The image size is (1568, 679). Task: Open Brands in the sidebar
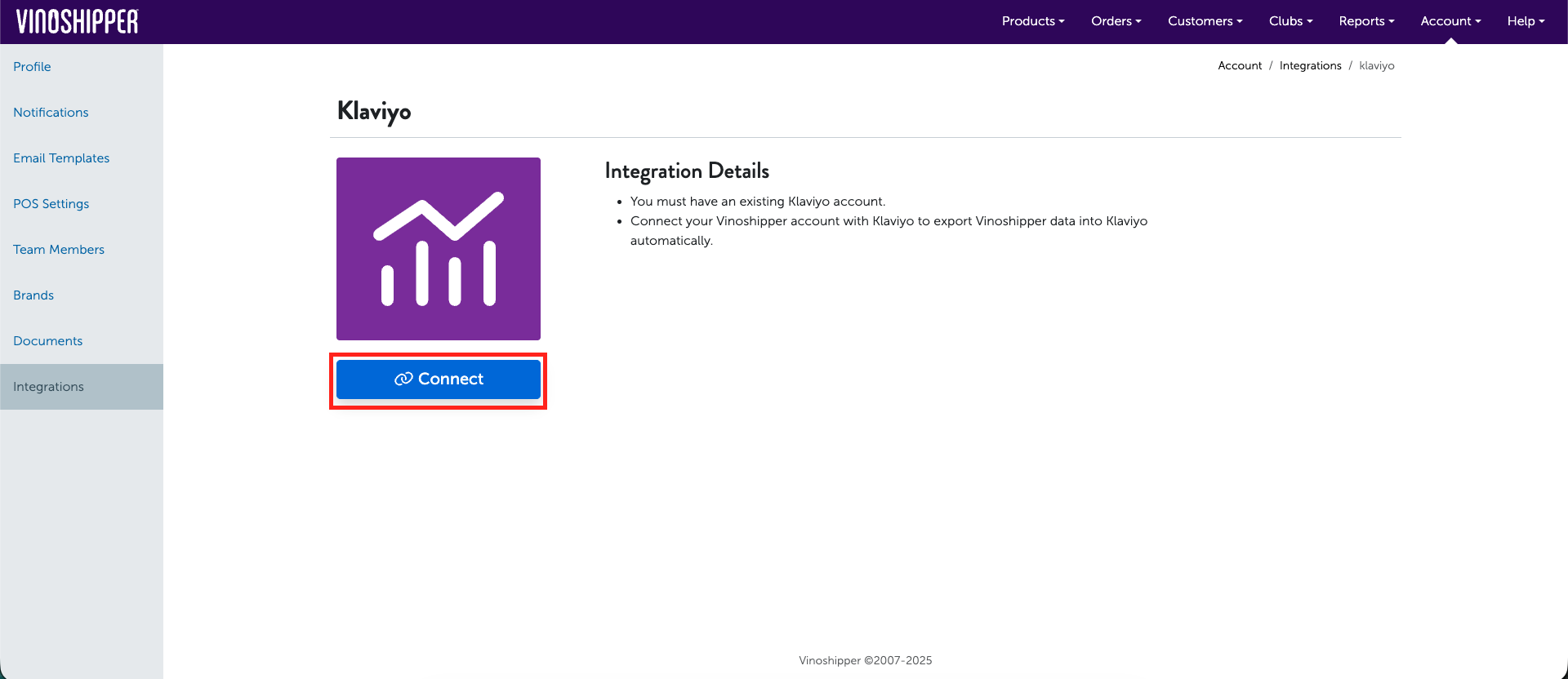82,295
